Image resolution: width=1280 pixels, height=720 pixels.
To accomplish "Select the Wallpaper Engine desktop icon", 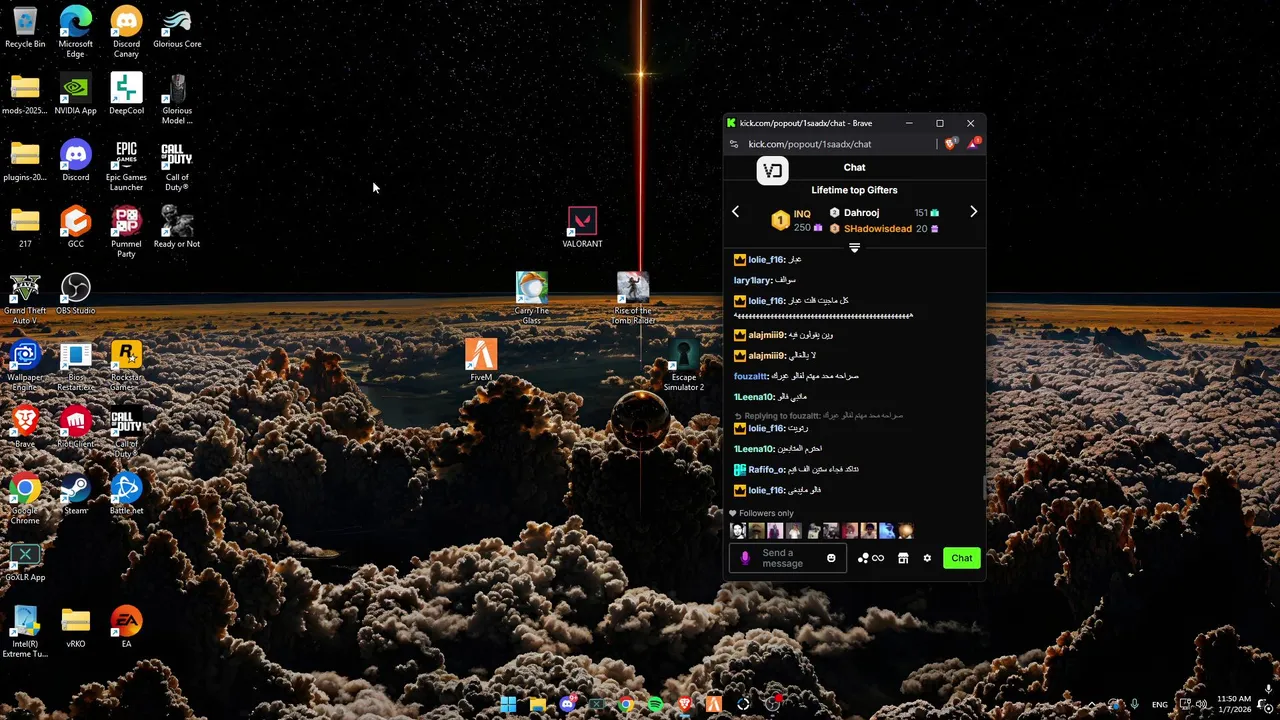I will (25, 366).
